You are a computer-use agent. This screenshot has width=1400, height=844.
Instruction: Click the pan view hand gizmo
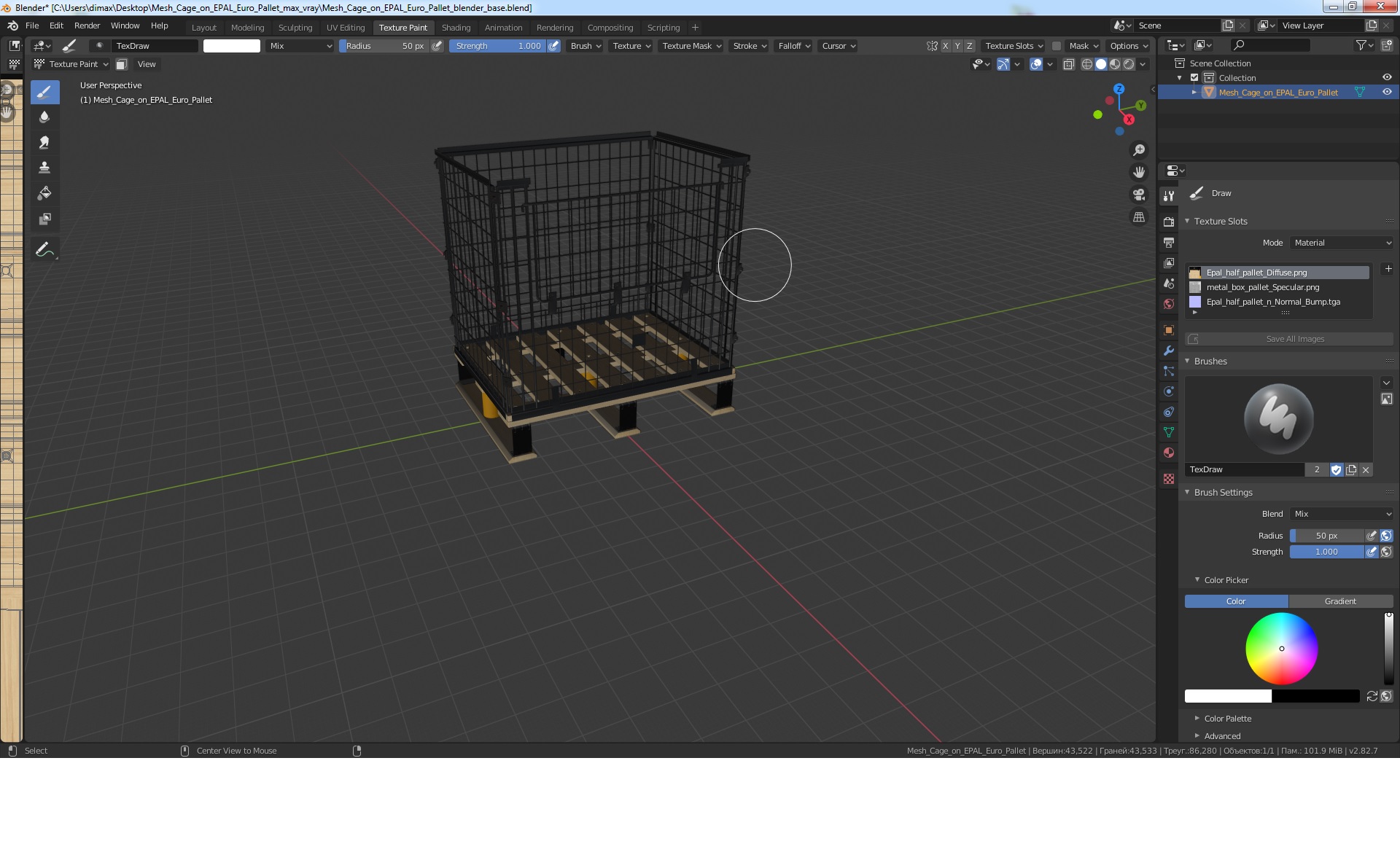(x=1138, y=173)
